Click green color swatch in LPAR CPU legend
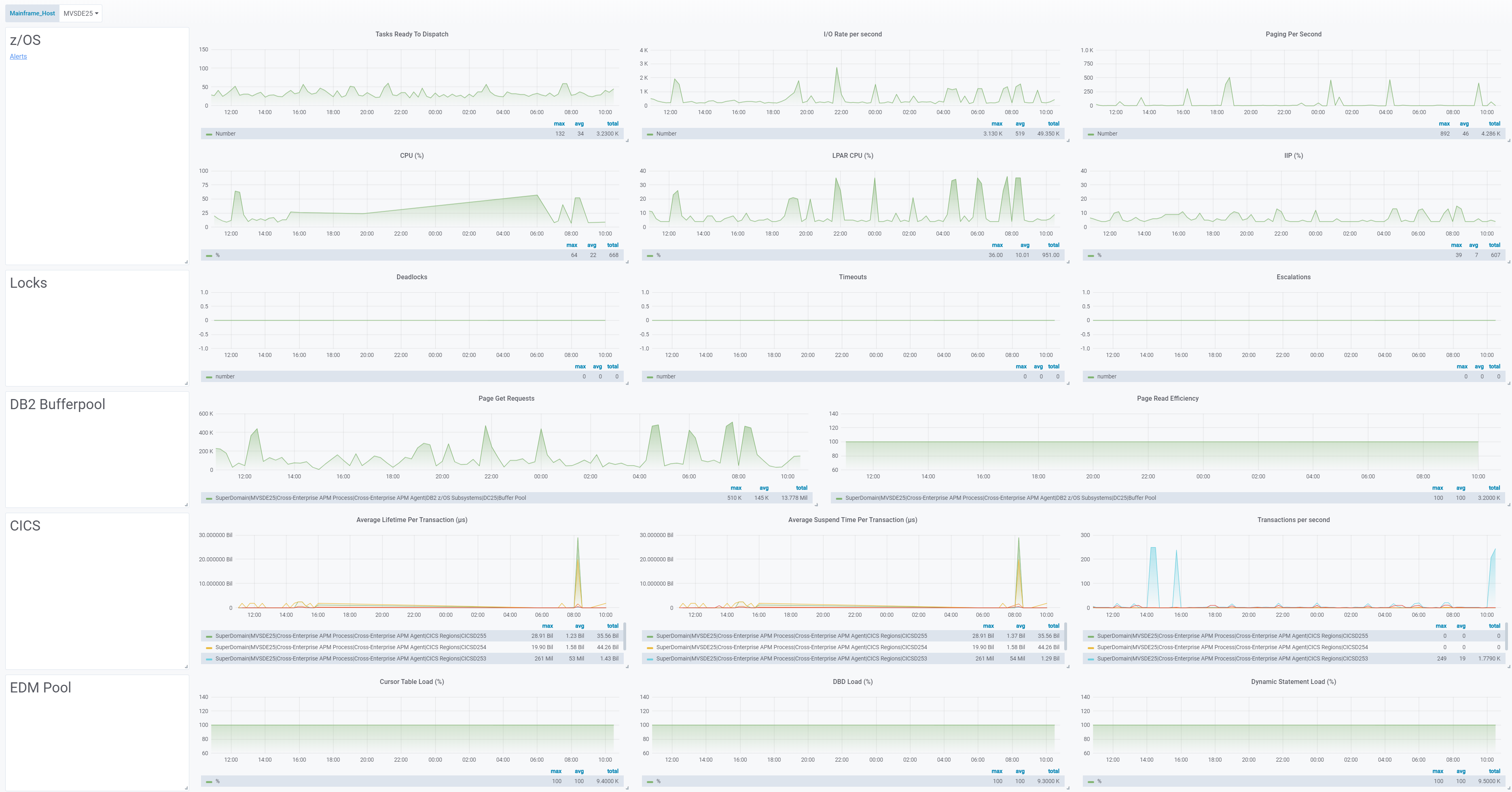Image resolution: width=1512 pixels, height=792 pixels. point(650,256)
